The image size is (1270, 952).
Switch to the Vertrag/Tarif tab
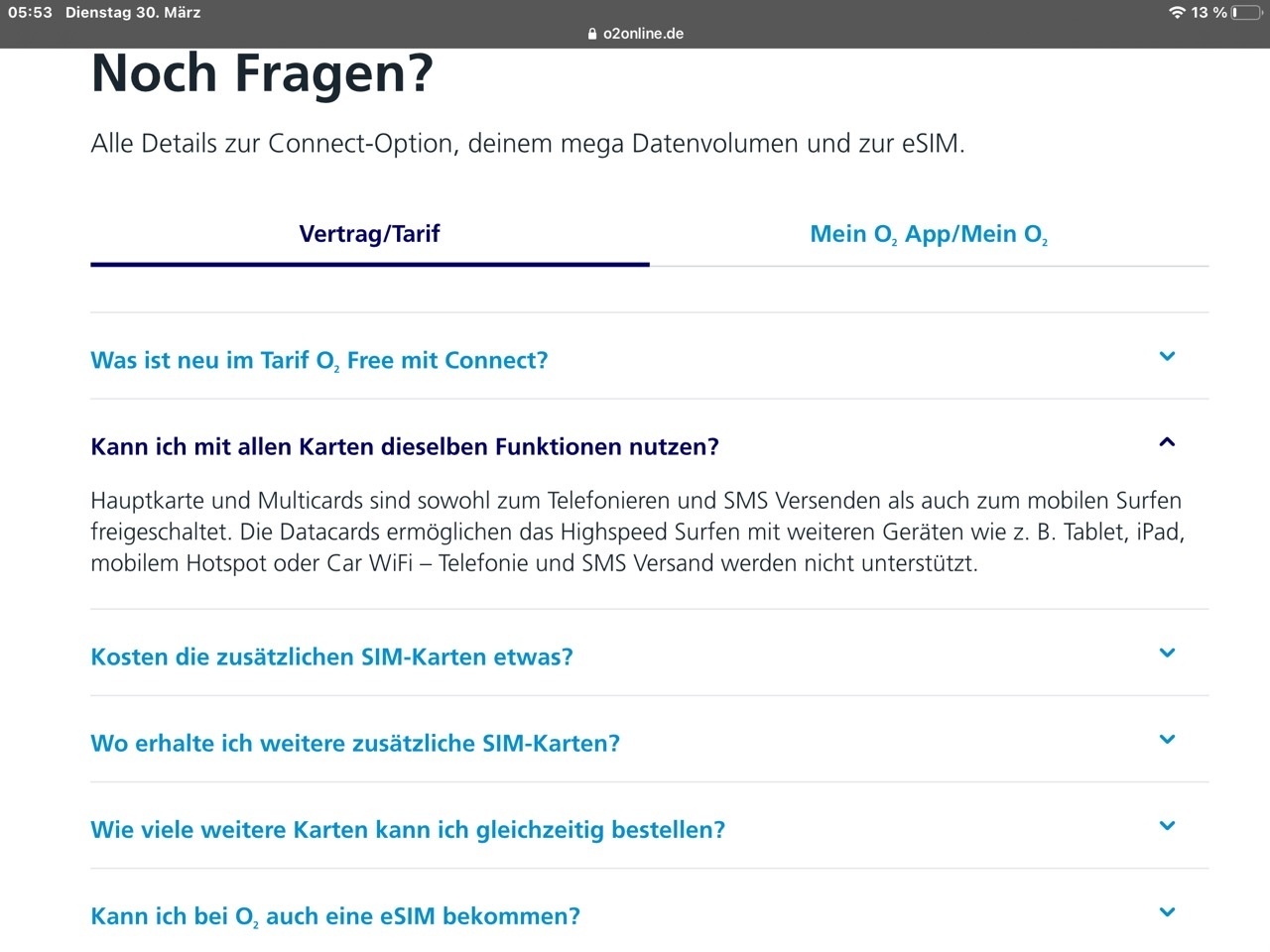tap(369, 234)
